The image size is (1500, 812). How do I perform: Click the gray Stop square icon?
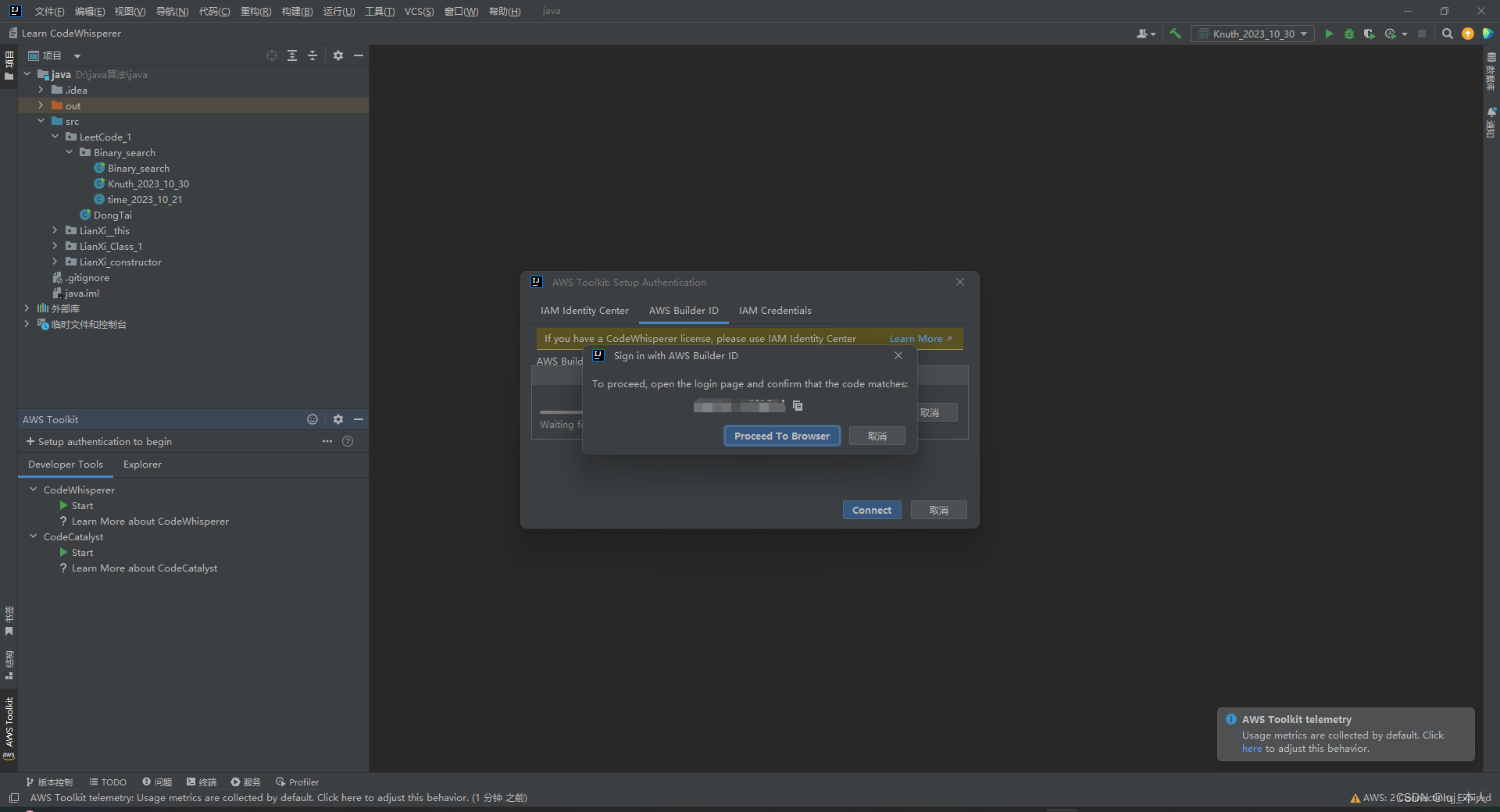click(1422, 34)
